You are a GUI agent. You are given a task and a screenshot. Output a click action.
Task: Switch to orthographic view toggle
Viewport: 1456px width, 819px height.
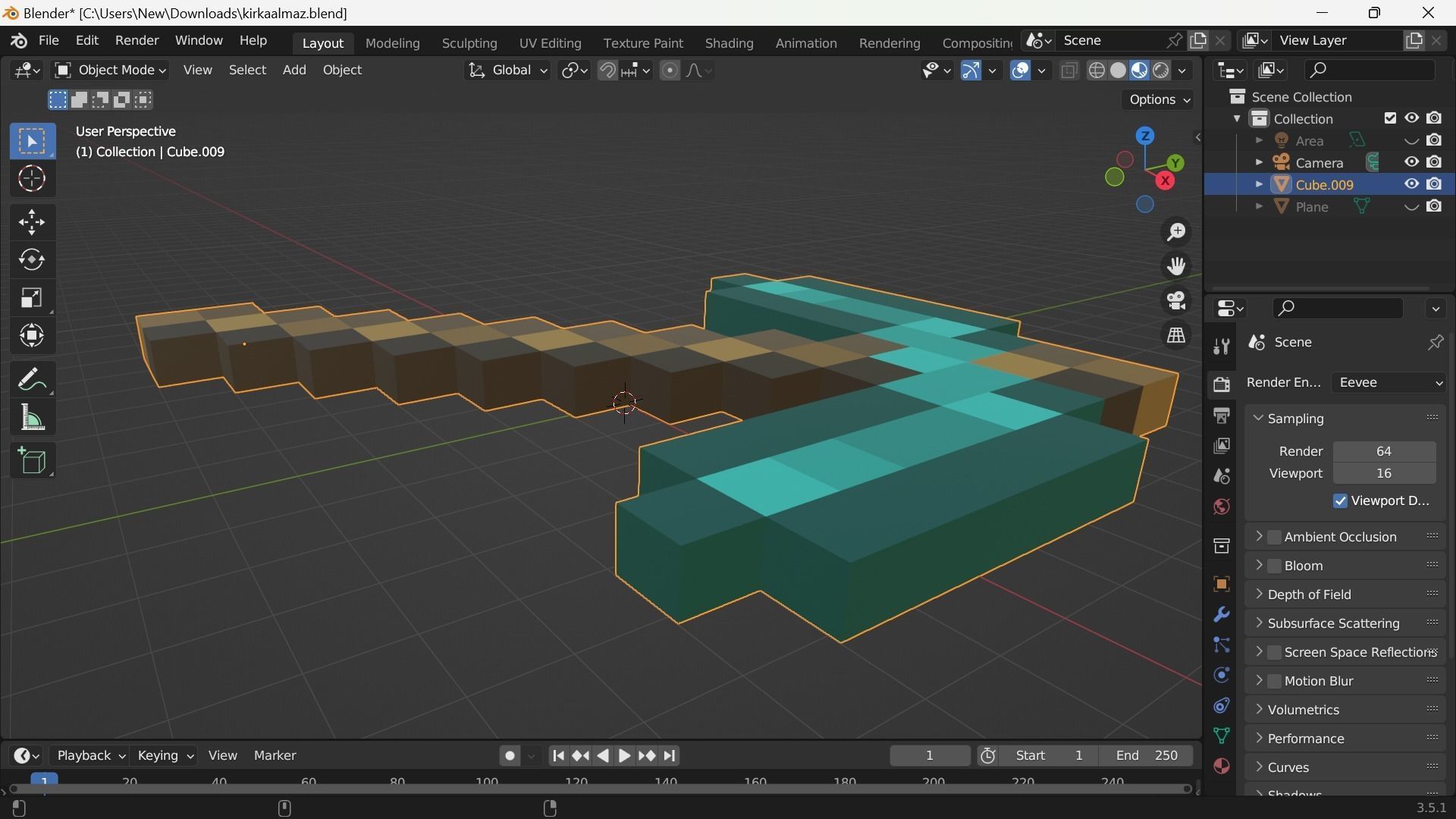[1176, 335]
